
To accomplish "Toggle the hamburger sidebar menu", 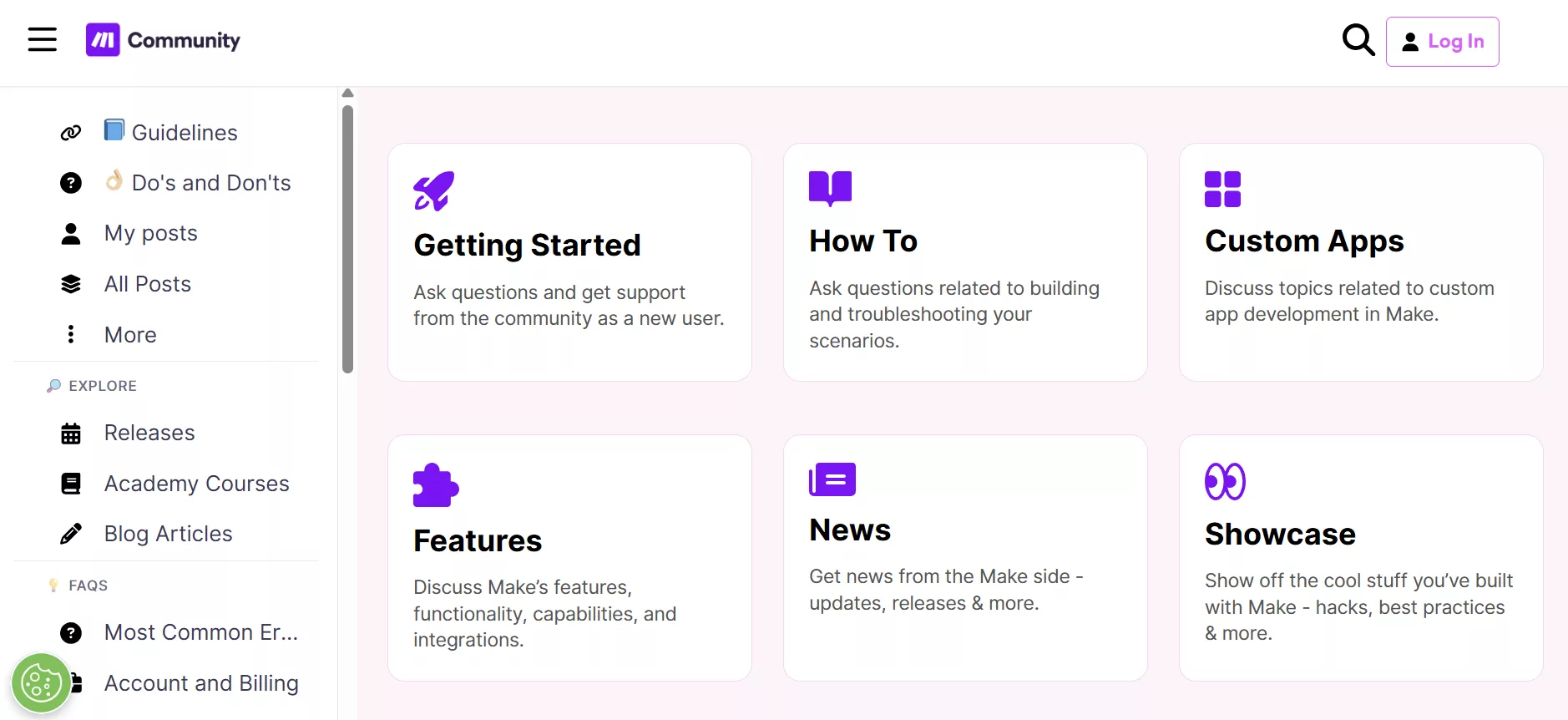I will tap(43, 39).
